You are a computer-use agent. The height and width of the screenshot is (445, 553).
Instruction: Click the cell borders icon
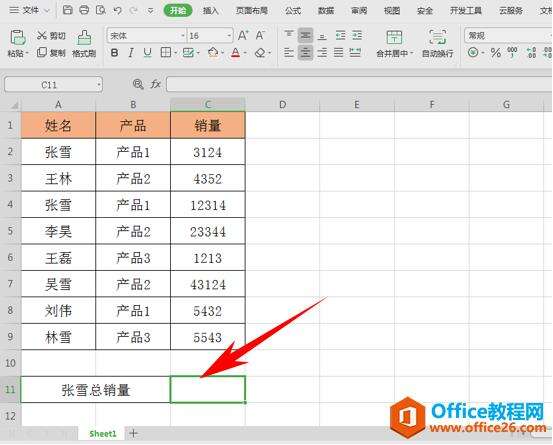coord(166,53)
